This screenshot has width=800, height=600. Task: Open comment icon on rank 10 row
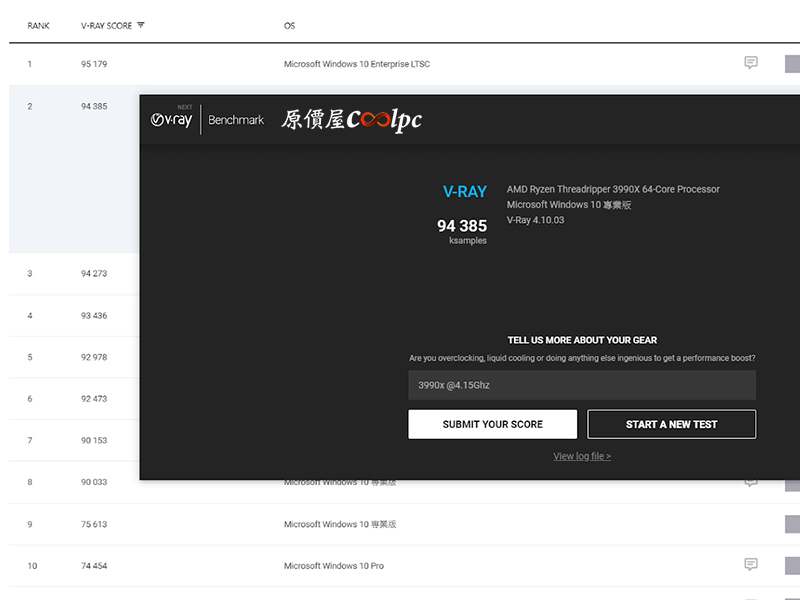pos(751,564)
